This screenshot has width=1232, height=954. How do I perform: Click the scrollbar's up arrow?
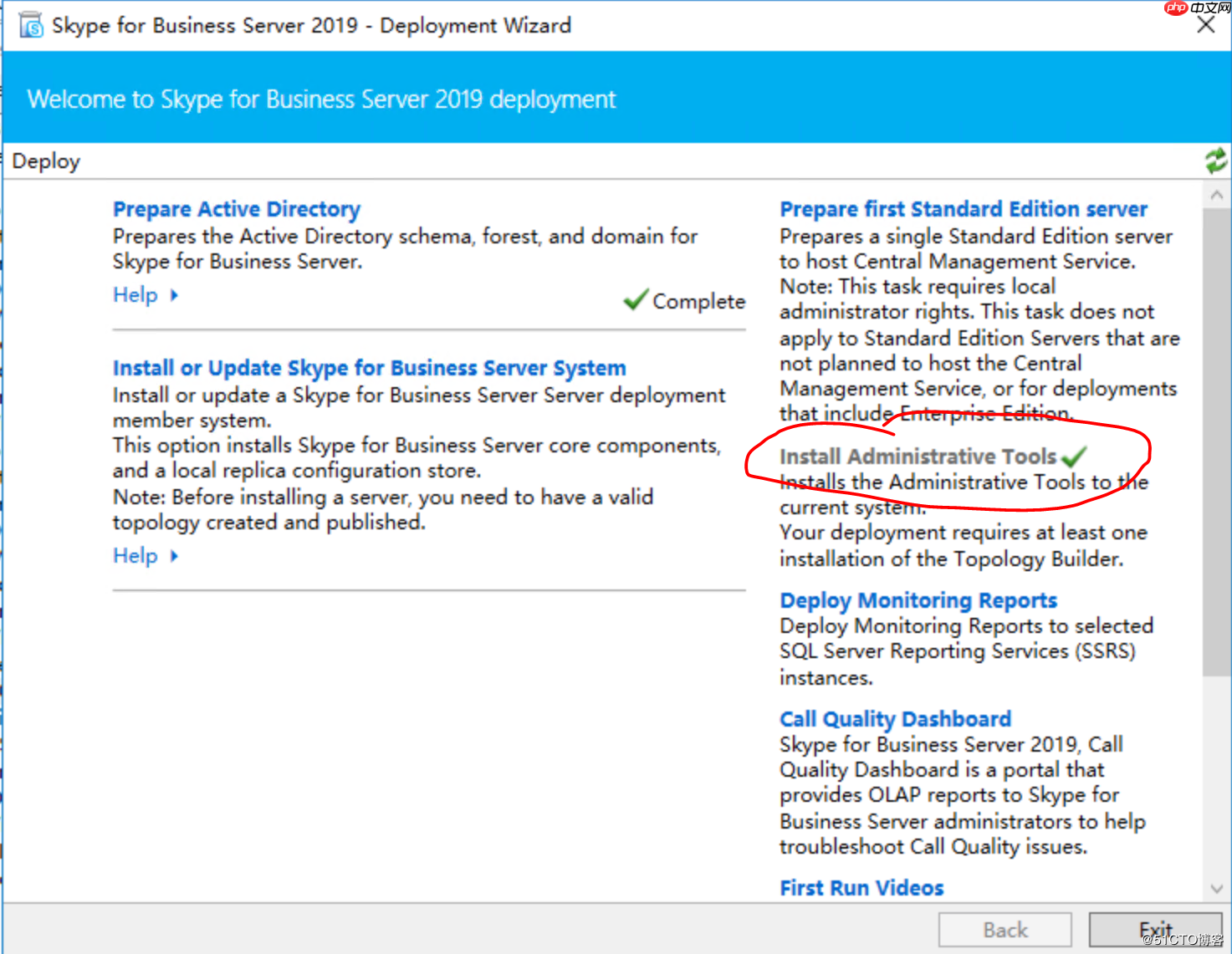1216,194
